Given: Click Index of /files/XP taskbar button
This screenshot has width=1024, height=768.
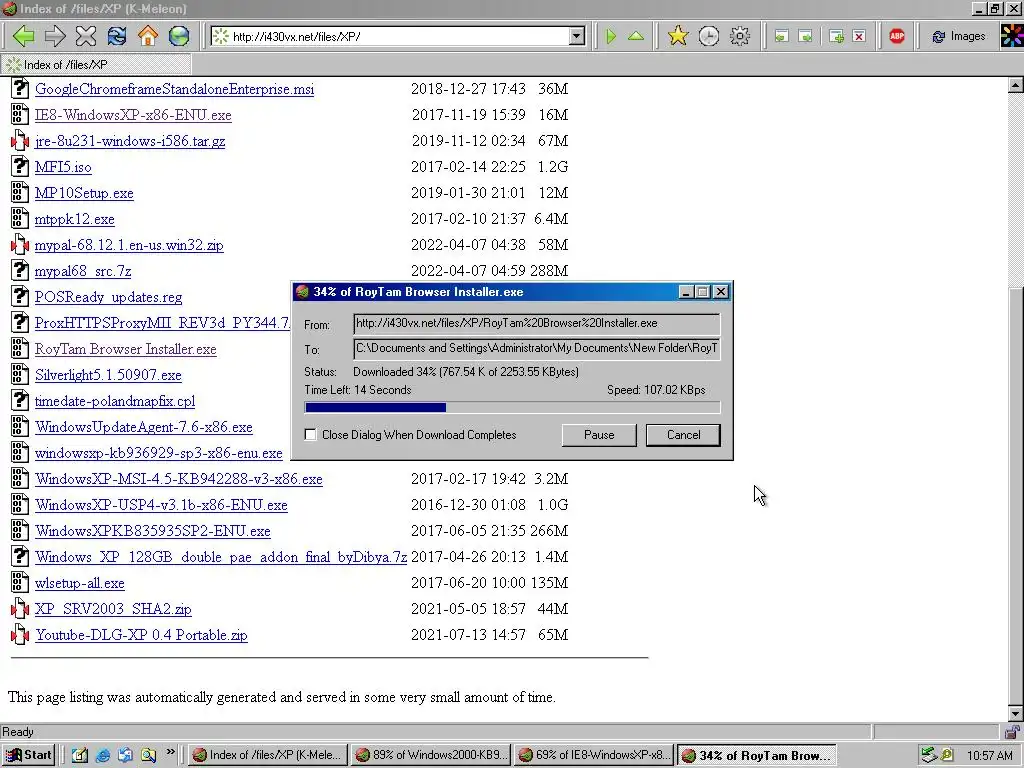Looking at the screenshot, I should [268, 755].
